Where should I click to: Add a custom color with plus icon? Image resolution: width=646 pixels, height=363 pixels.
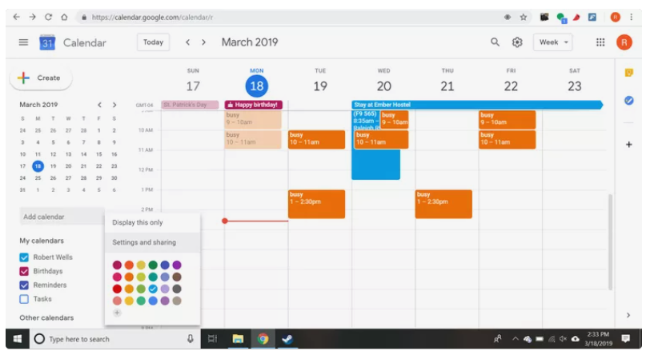117,313
